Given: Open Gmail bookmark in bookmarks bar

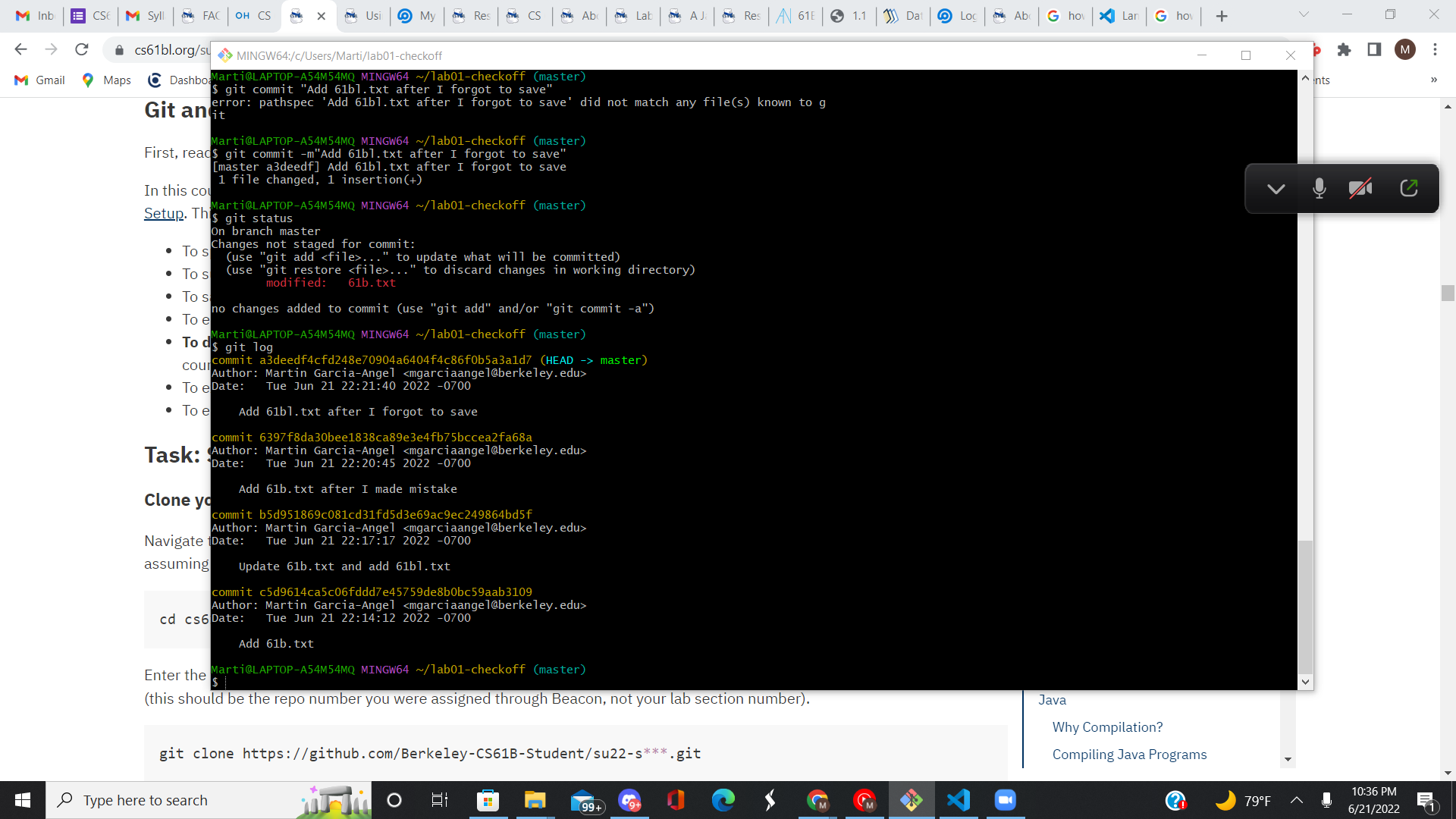Looking at the screenshot, I should [x=39, y=80].
